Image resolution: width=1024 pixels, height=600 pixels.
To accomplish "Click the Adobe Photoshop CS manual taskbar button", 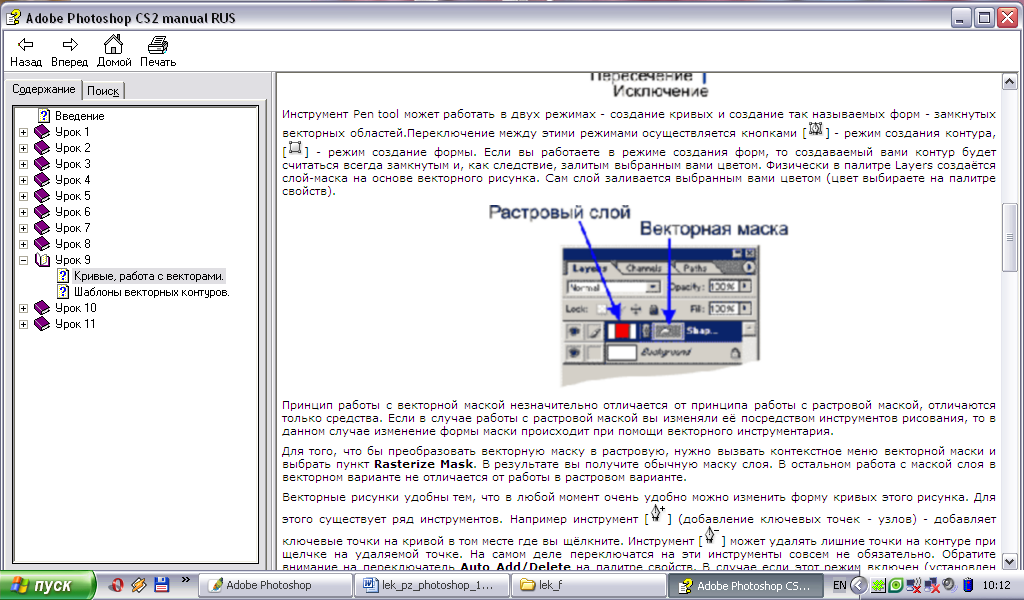I will 746,585.
